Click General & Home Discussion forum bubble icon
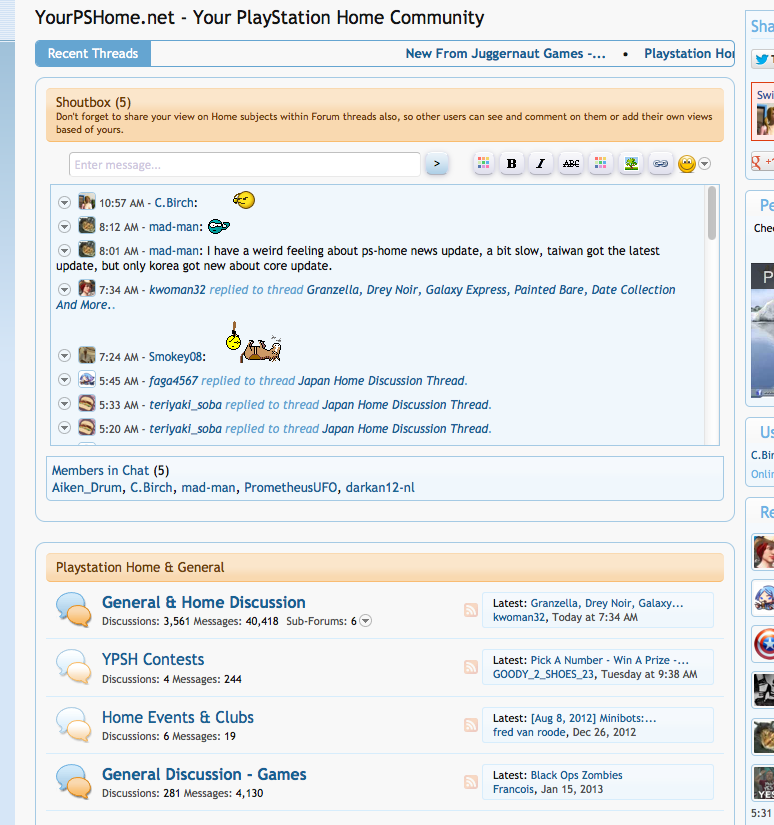Screen dimensions: 774x825 (74, 610)
